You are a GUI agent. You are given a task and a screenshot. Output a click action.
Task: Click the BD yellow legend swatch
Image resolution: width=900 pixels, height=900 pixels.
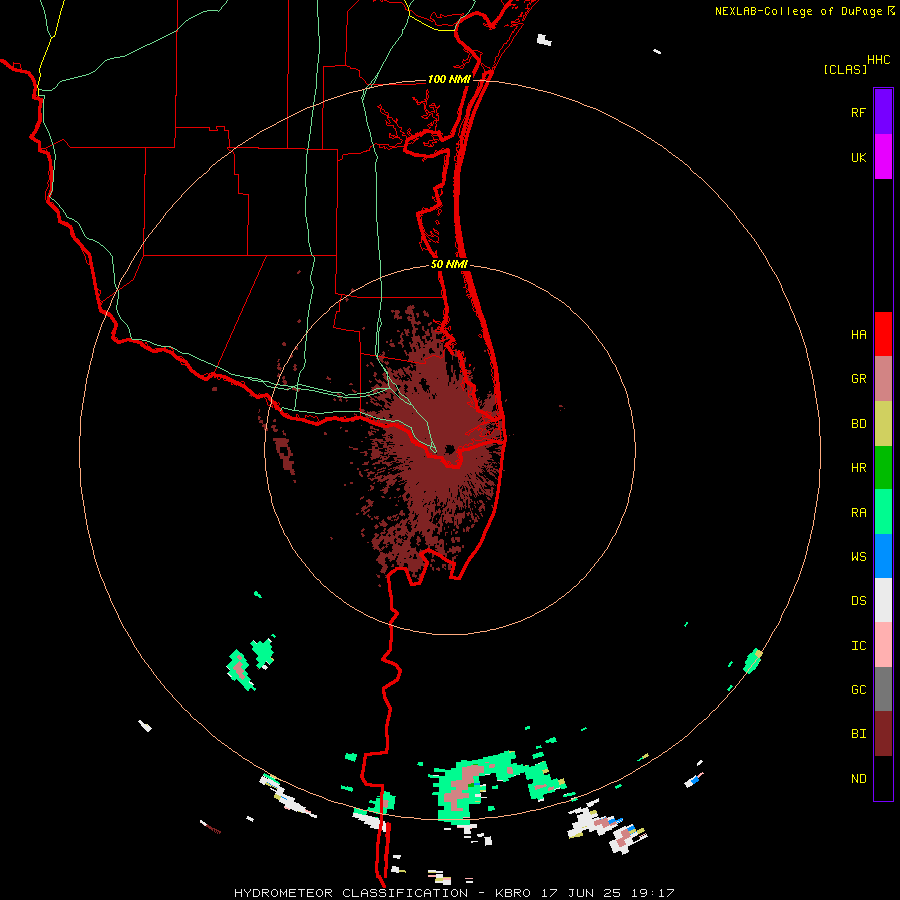[x=883, y=424]
